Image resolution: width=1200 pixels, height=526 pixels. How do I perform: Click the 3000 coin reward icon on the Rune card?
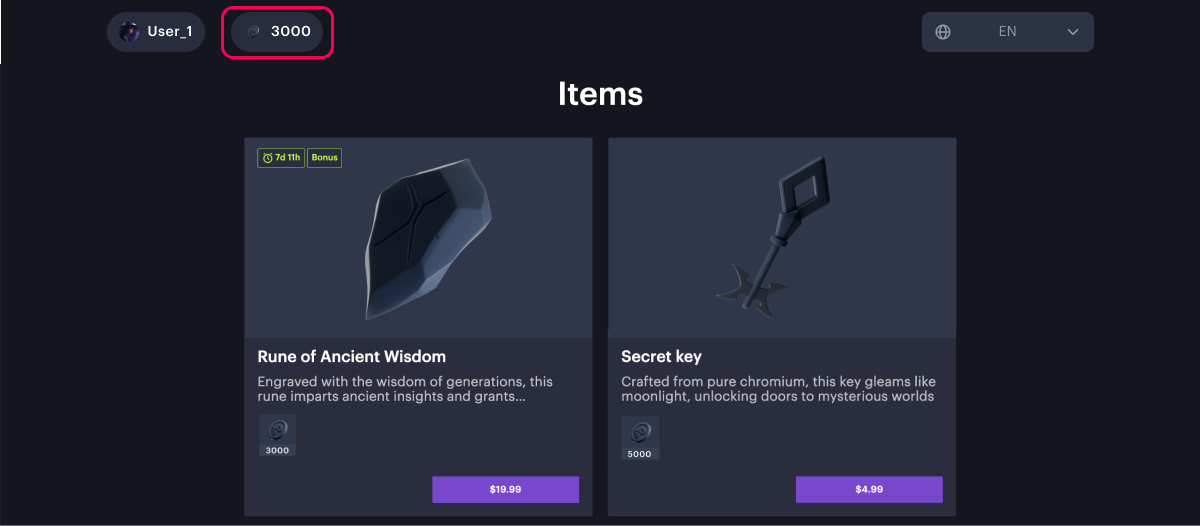[x=277, y=431]
